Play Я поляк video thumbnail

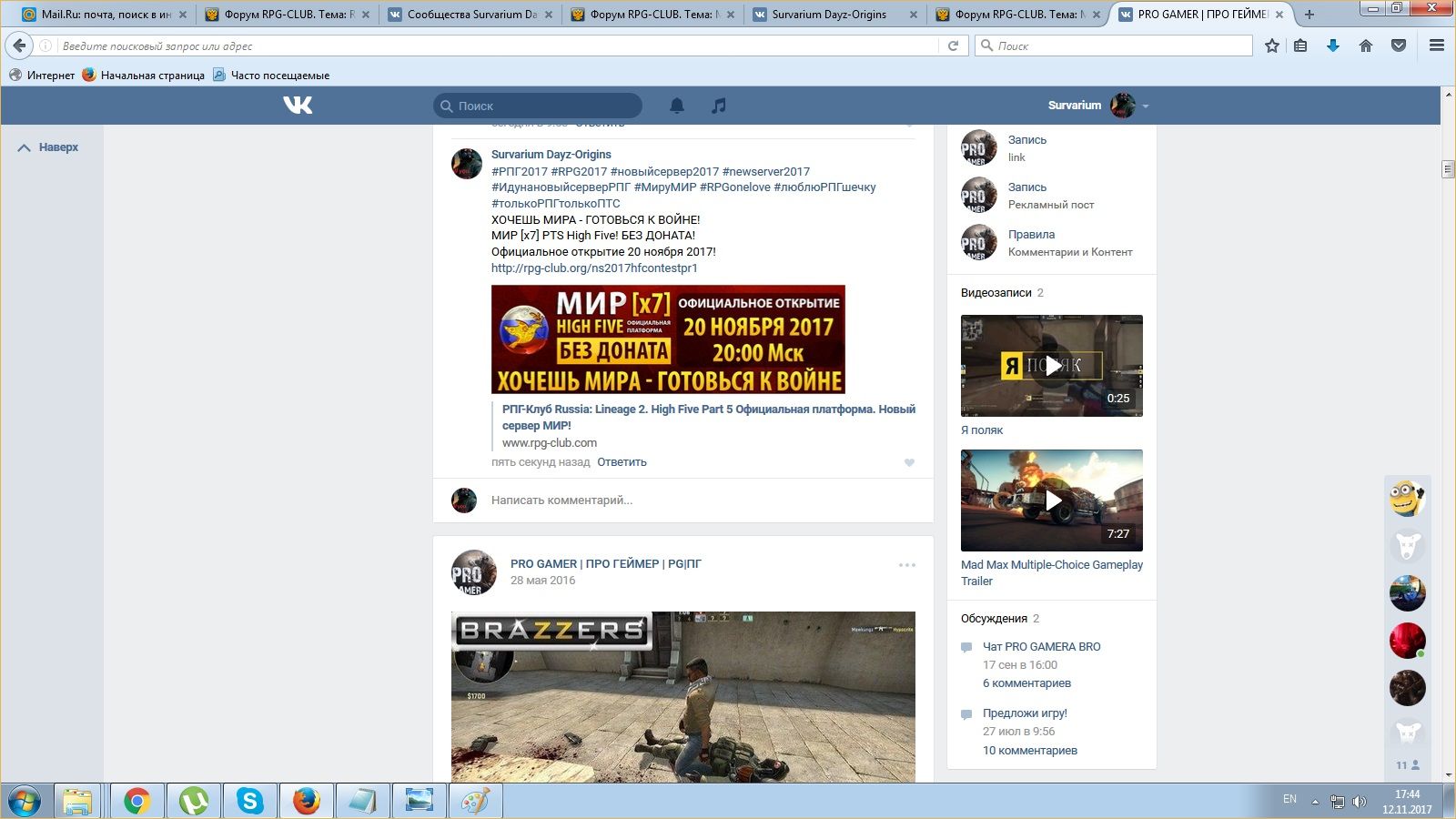1052,366
